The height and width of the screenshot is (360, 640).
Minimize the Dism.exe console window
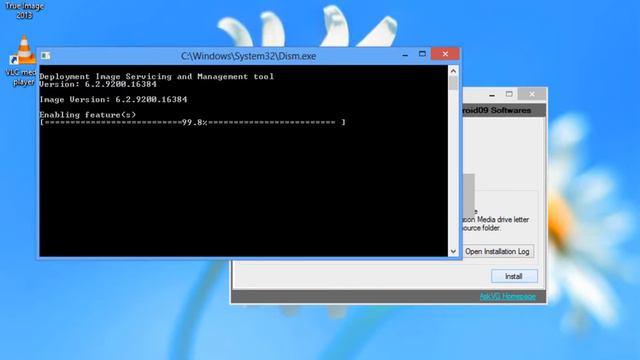pos(405,54)
